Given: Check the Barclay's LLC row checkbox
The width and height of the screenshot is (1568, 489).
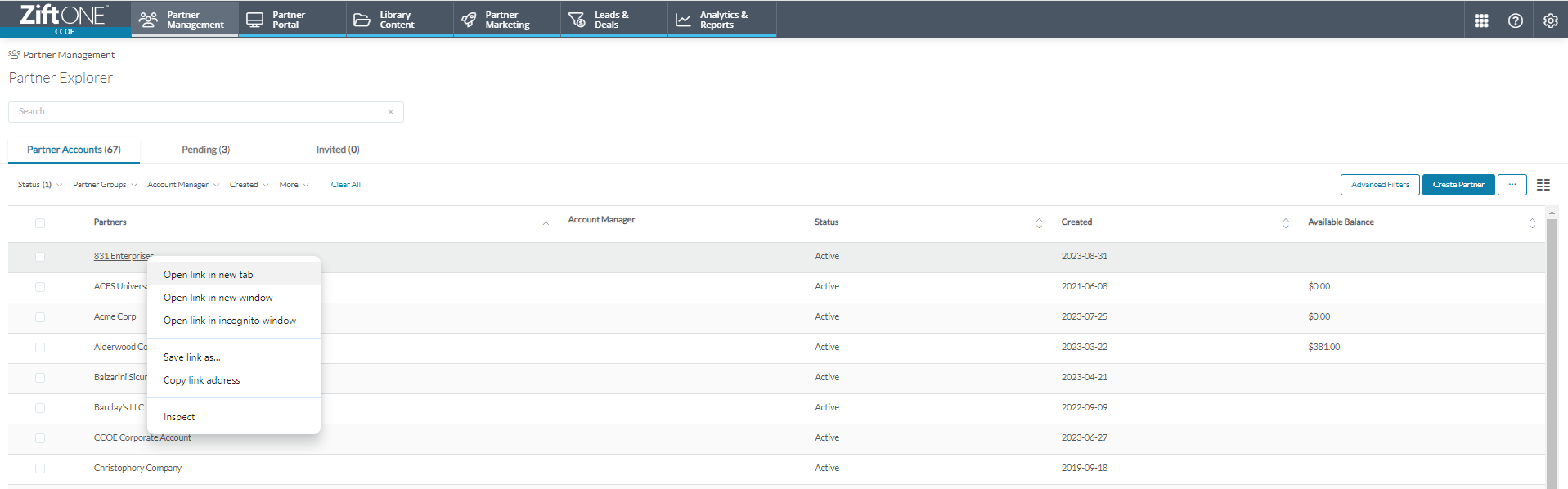Looking at the screenshot, I should [40, 408].
